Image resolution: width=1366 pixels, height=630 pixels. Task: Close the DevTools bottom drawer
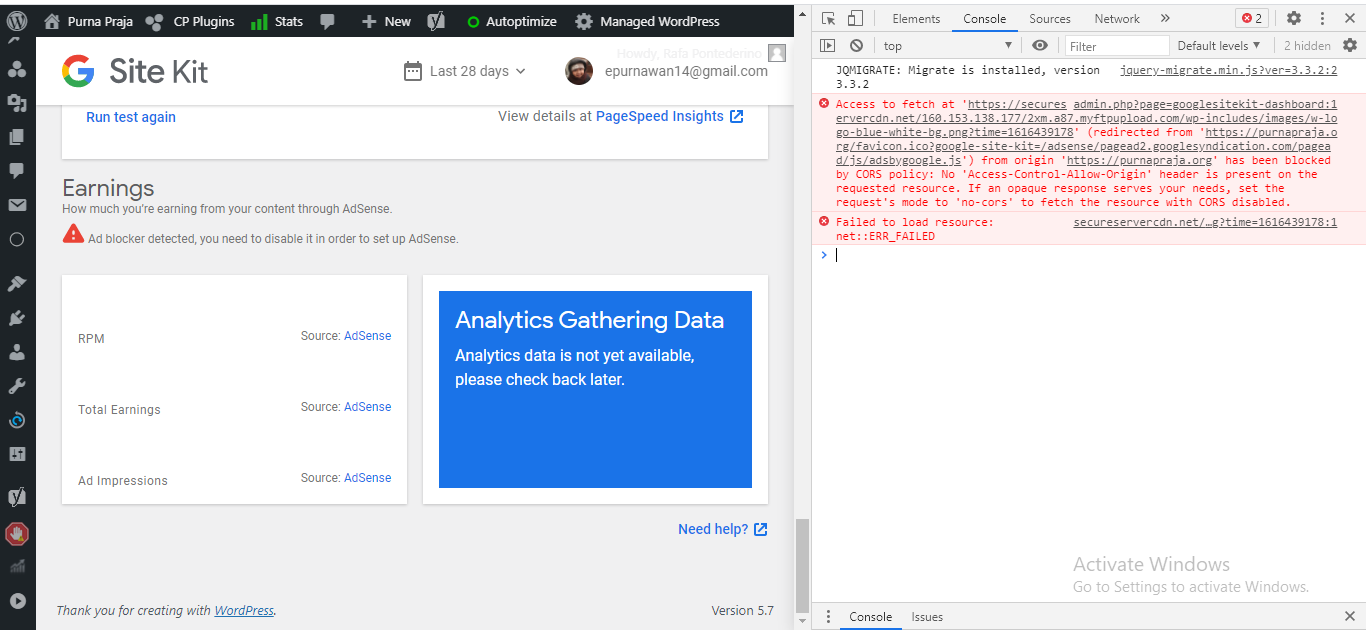[1350, 617]
